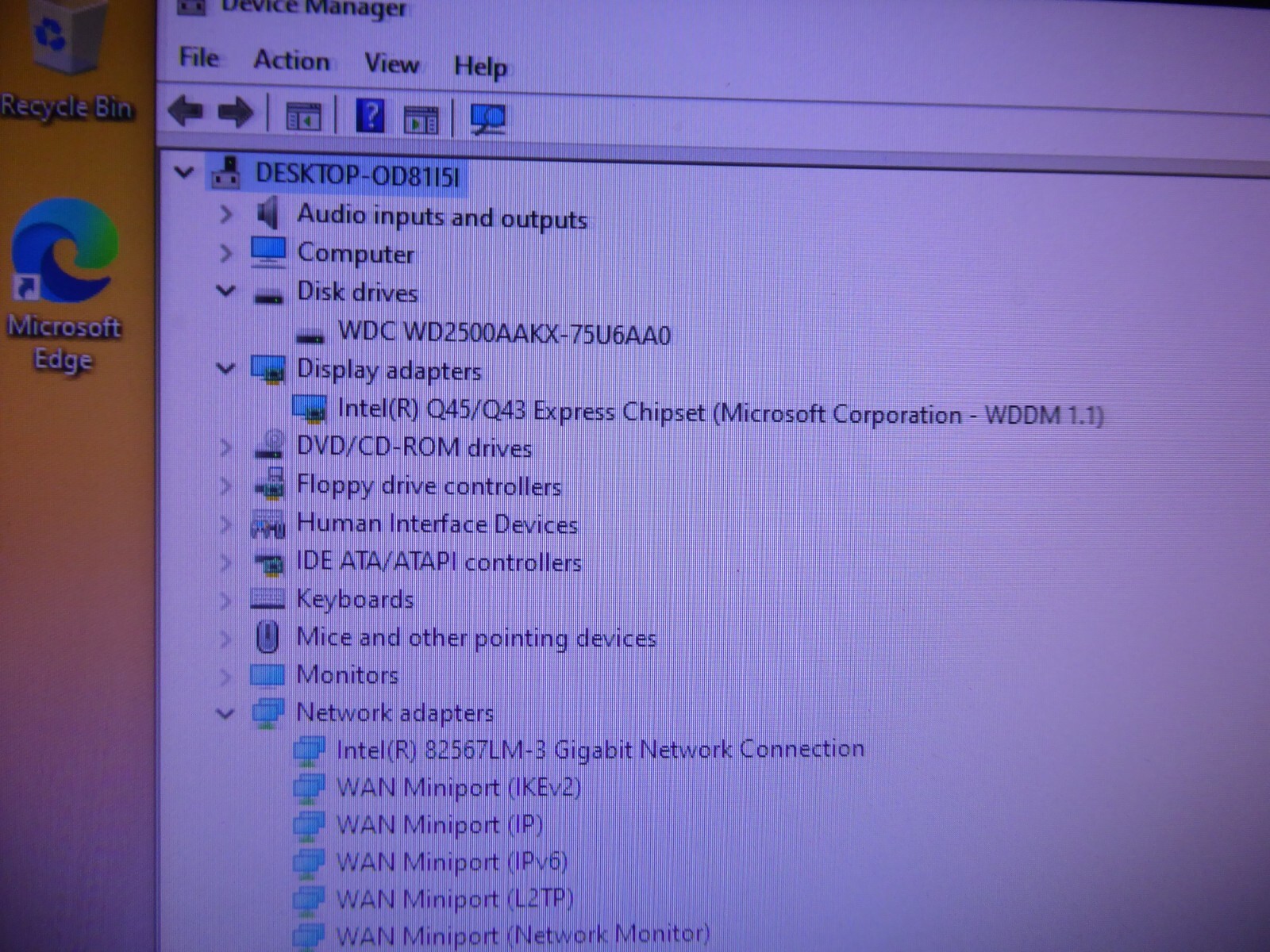Select the Network adapters label text
This screenshot has height=952, width=1270.
coord(394,712)
